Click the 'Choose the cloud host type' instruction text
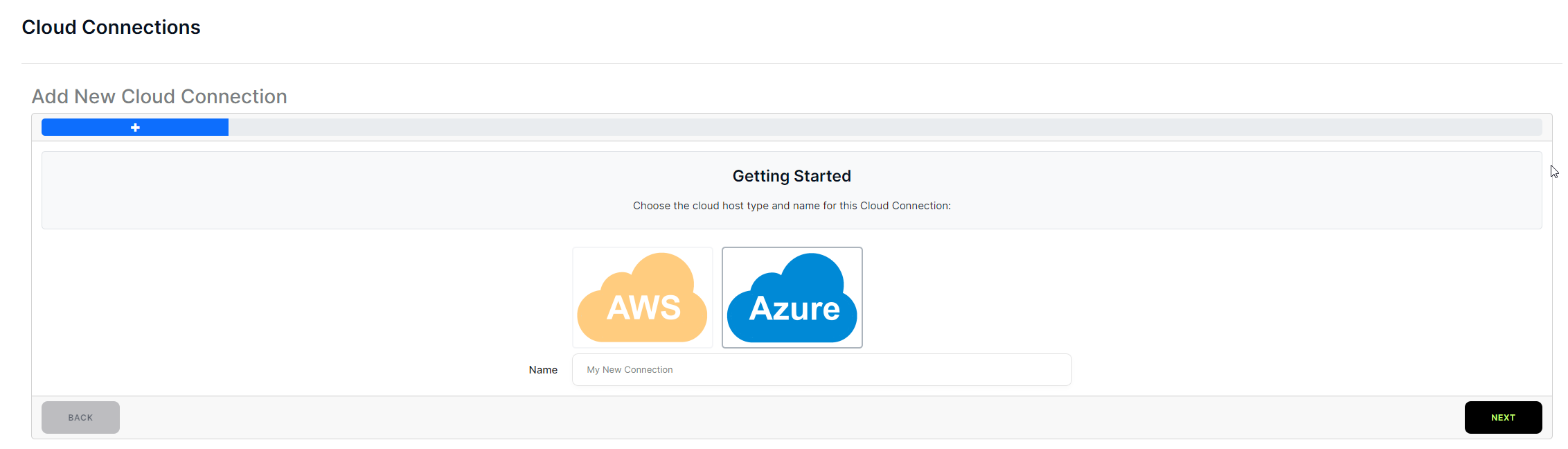The image size is (1568, 449). coord(792,206)
